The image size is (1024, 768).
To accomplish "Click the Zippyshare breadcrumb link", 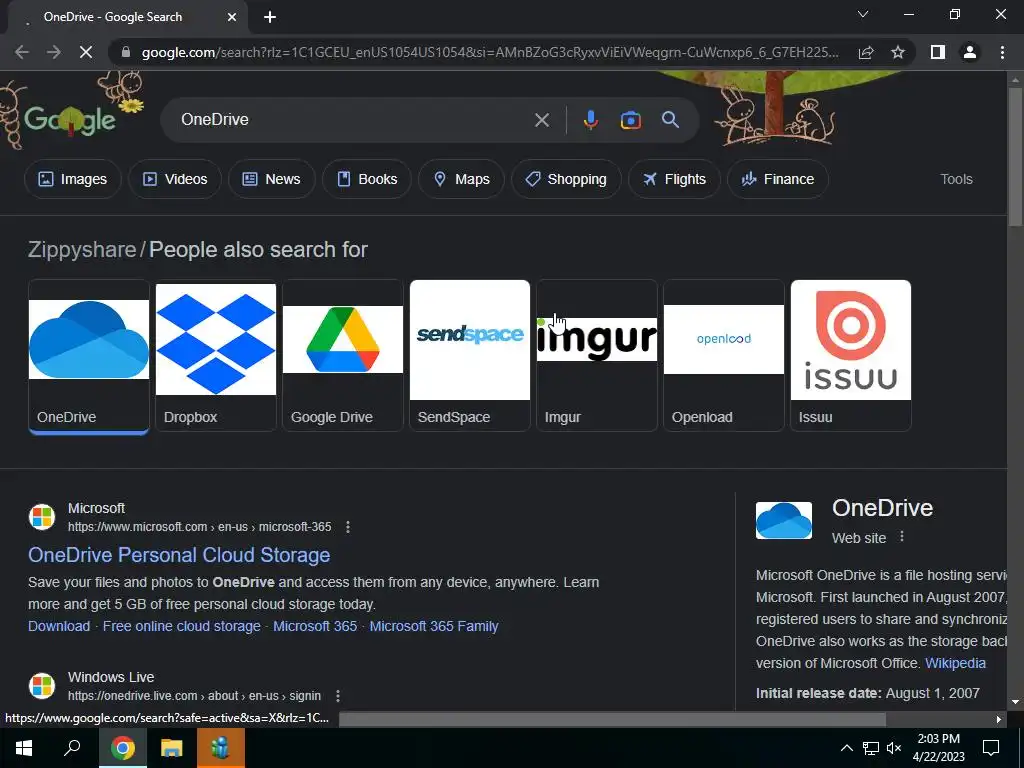I will coord(82,249).
